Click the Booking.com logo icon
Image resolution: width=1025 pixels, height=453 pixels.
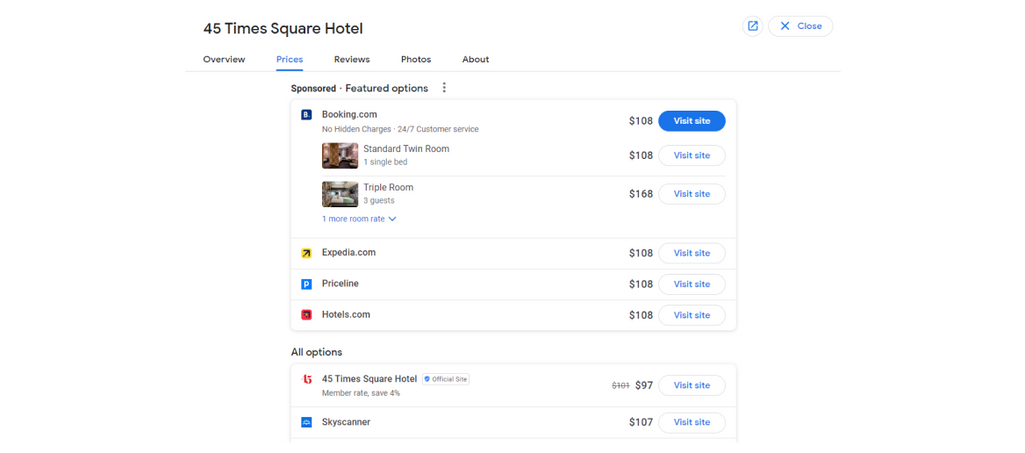point(306,115)
